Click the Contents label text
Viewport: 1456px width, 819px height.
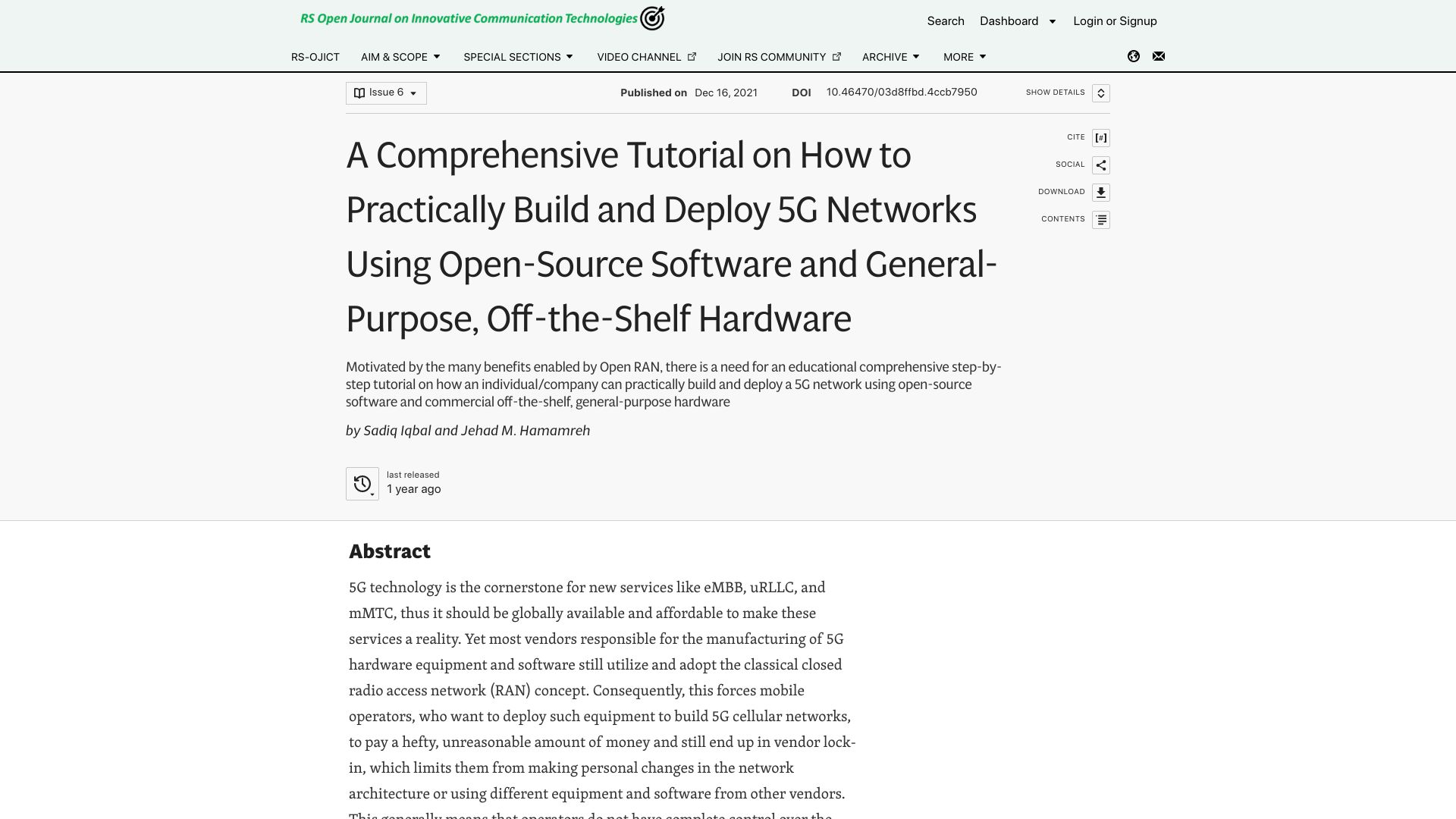(1063, 219)
